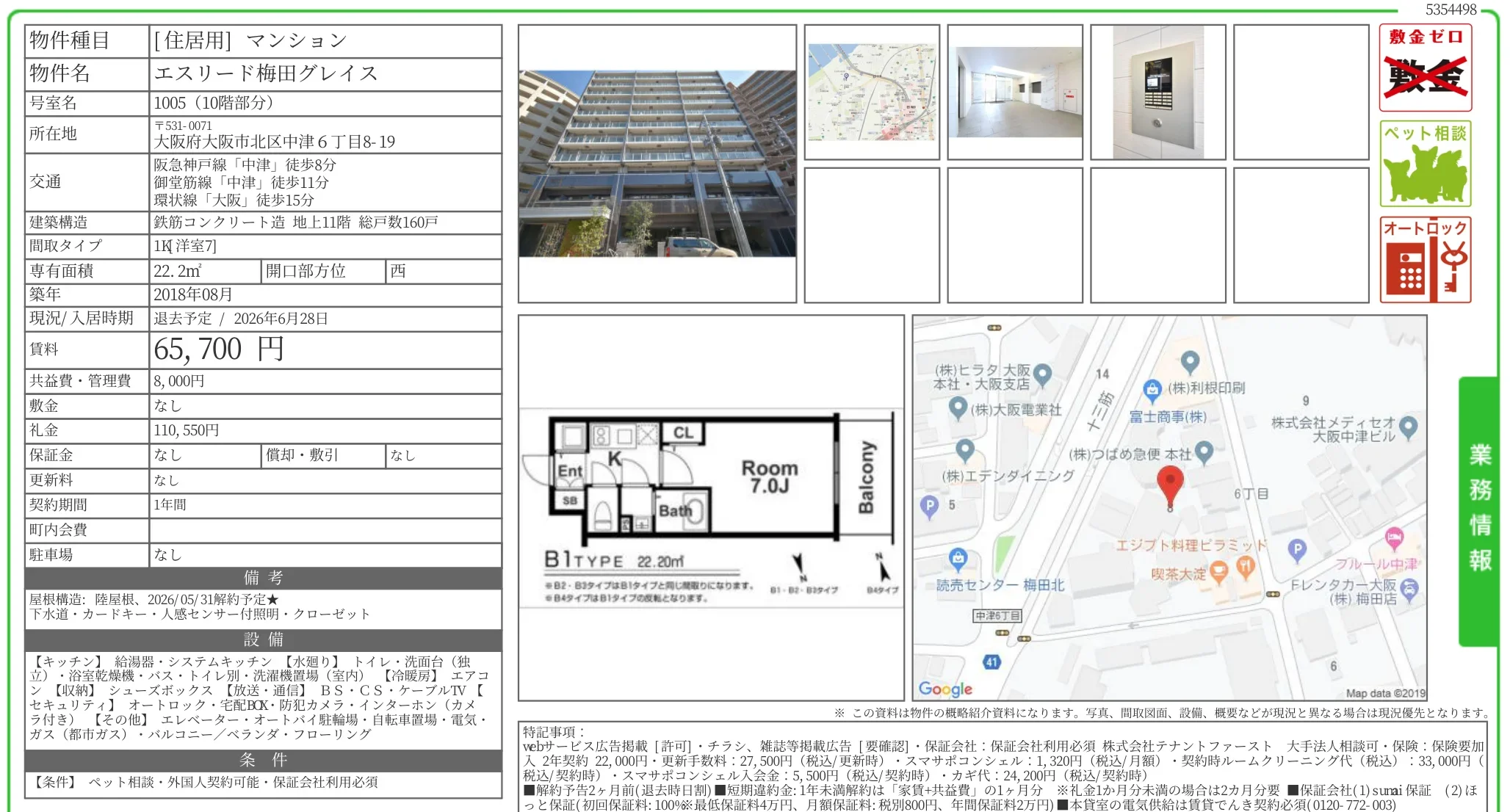
Task: Click the 設備 section header bar
Action: click(263, 639)
